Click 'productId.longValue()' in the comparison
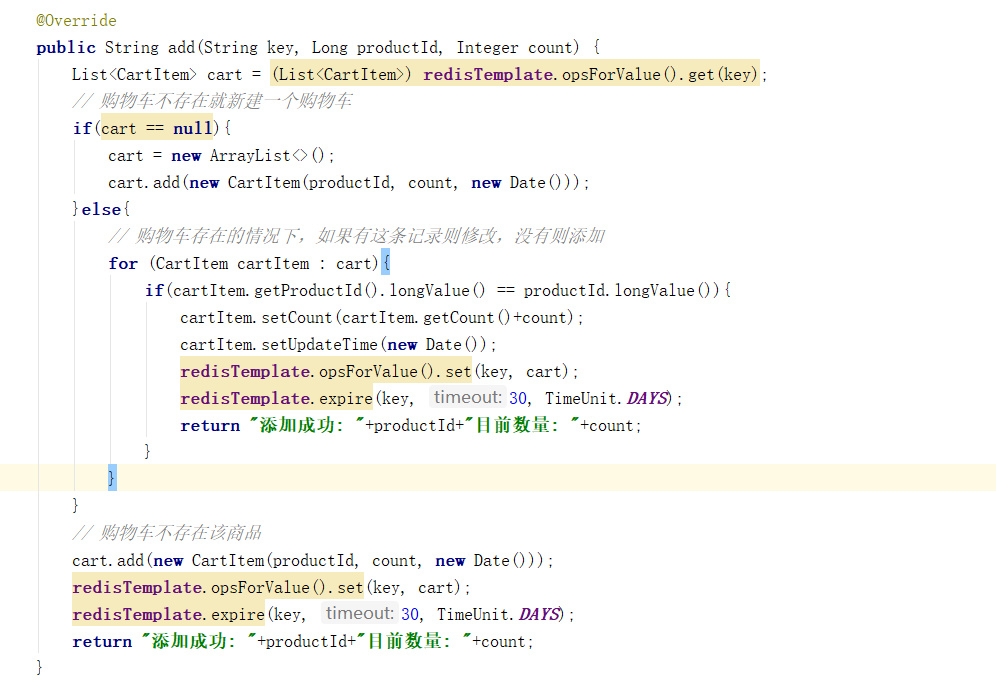 tap(617, 291)
